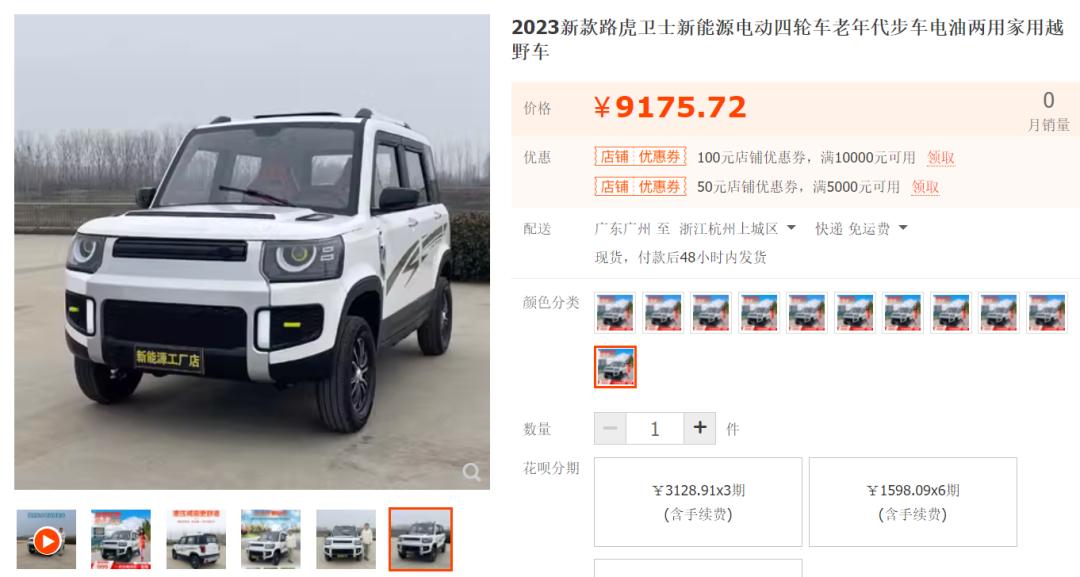Screen dimensions: 1080x577
Task: Click the magnifier icon on main image
Action: [472, 472]
